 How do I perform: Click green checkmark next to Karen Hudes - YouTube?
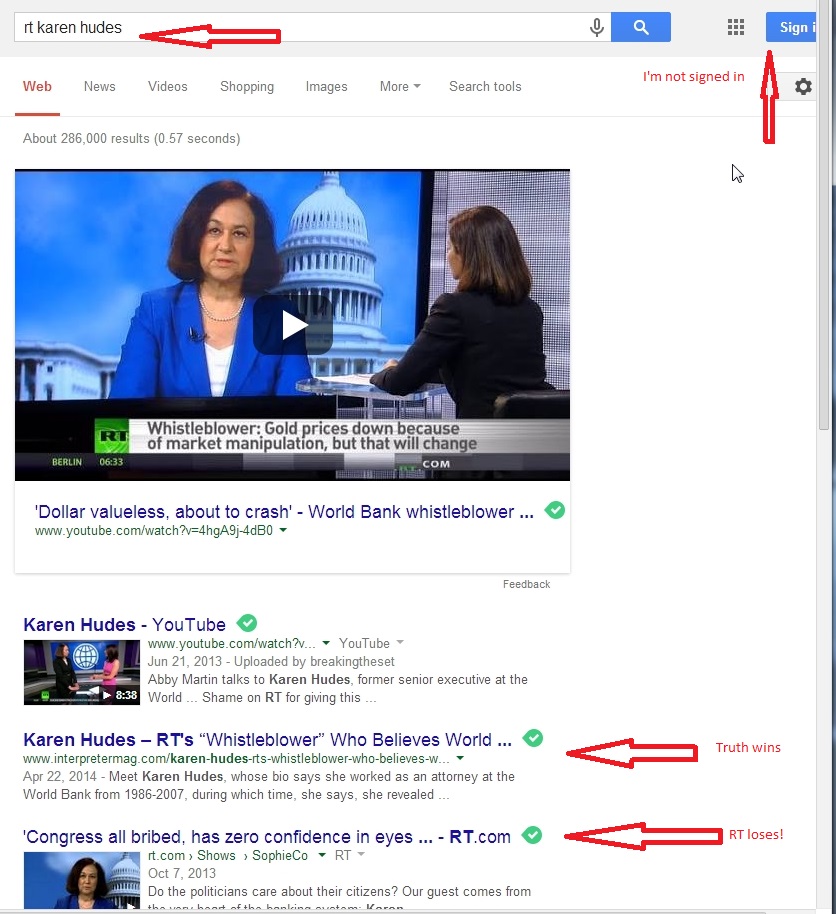(x=246, y=624)
